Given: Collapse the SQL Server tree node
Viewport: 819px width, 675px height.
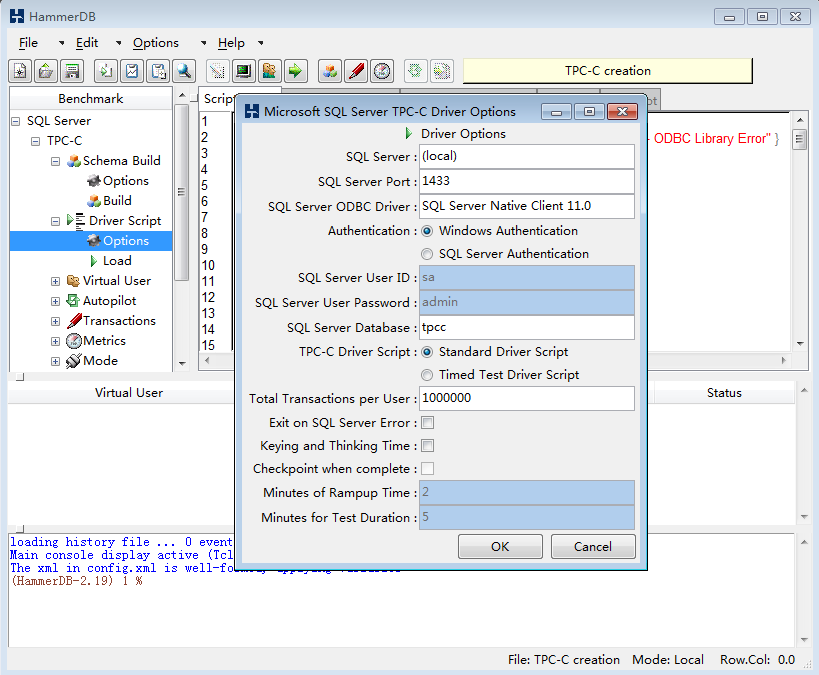Looking at the screenshot, I should [16, 121].
